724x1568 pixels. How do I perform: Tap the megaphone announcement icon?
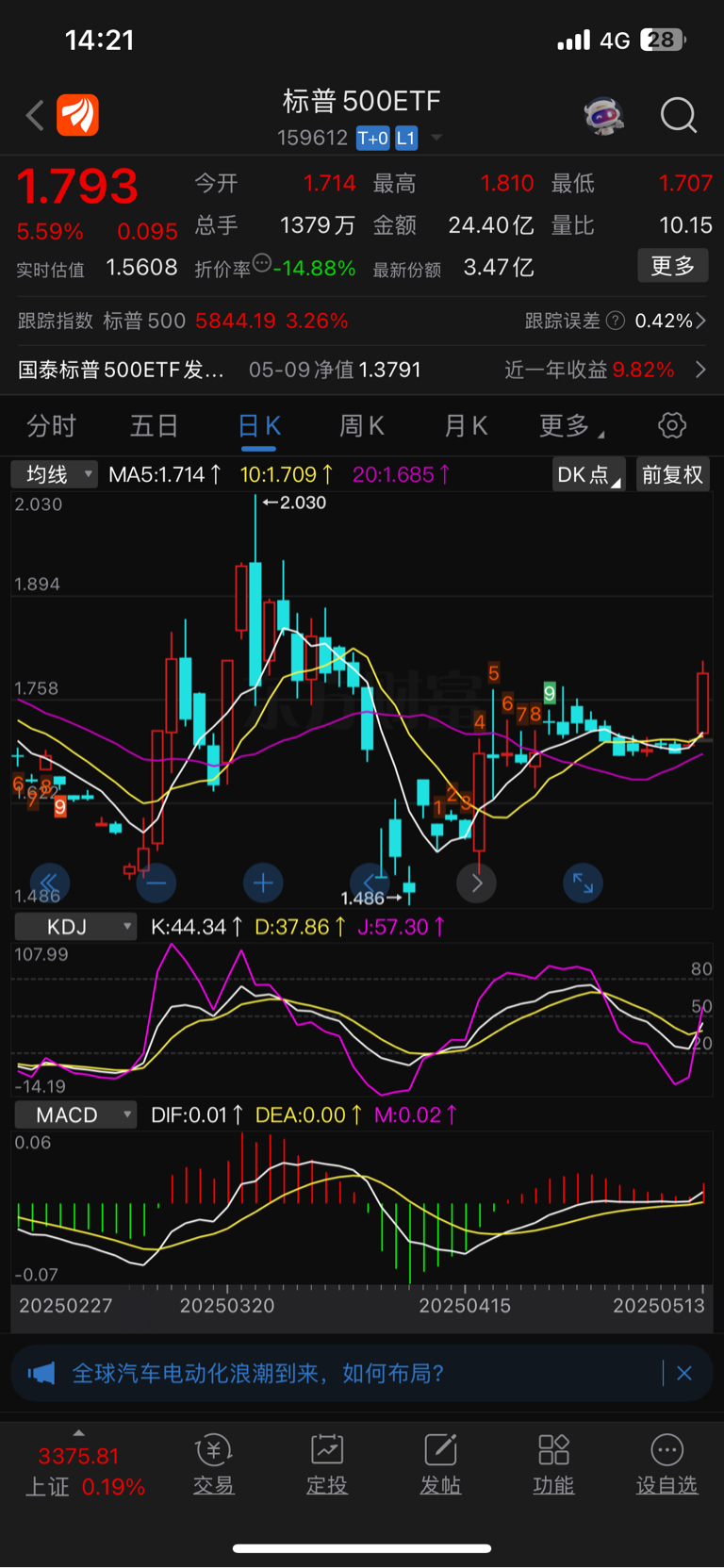41,1373
